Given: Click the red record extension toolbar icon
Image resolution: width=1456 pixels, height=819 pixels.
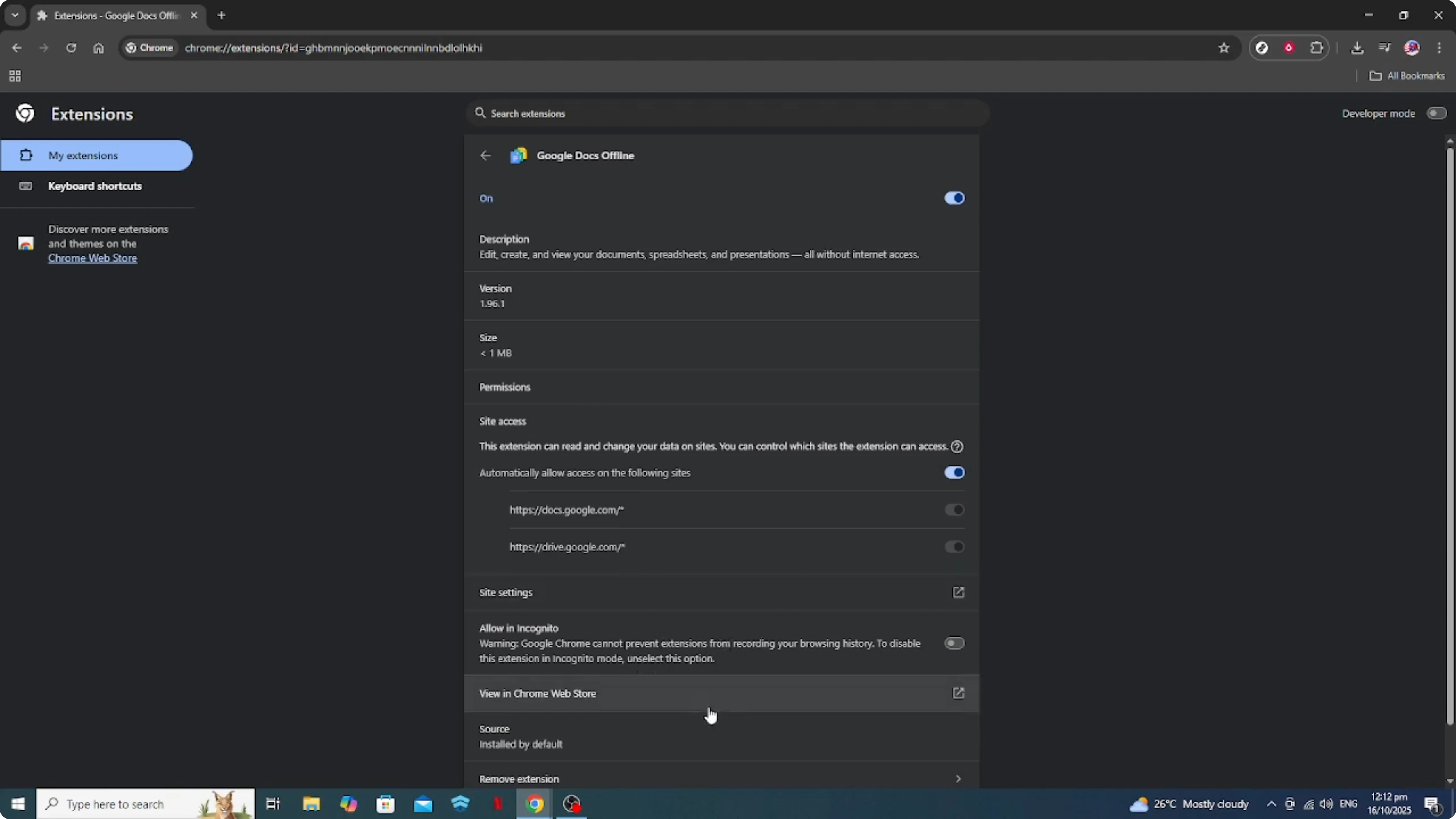Looking at the screenshot, I should click(x=1289, y=47).
